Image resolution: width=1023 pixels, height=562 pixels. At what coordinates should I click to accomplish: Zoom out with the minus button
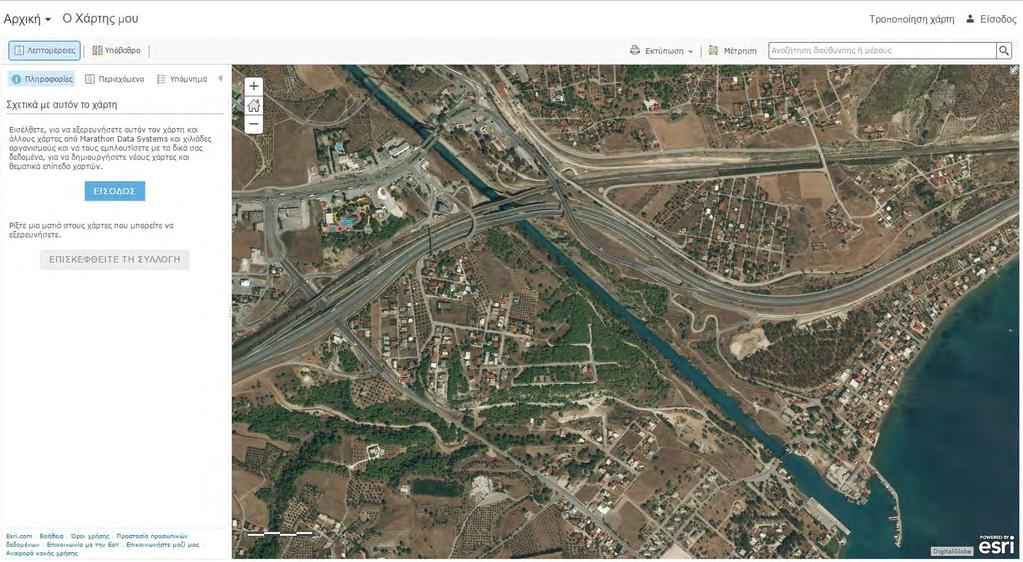[x=254, y=124]
